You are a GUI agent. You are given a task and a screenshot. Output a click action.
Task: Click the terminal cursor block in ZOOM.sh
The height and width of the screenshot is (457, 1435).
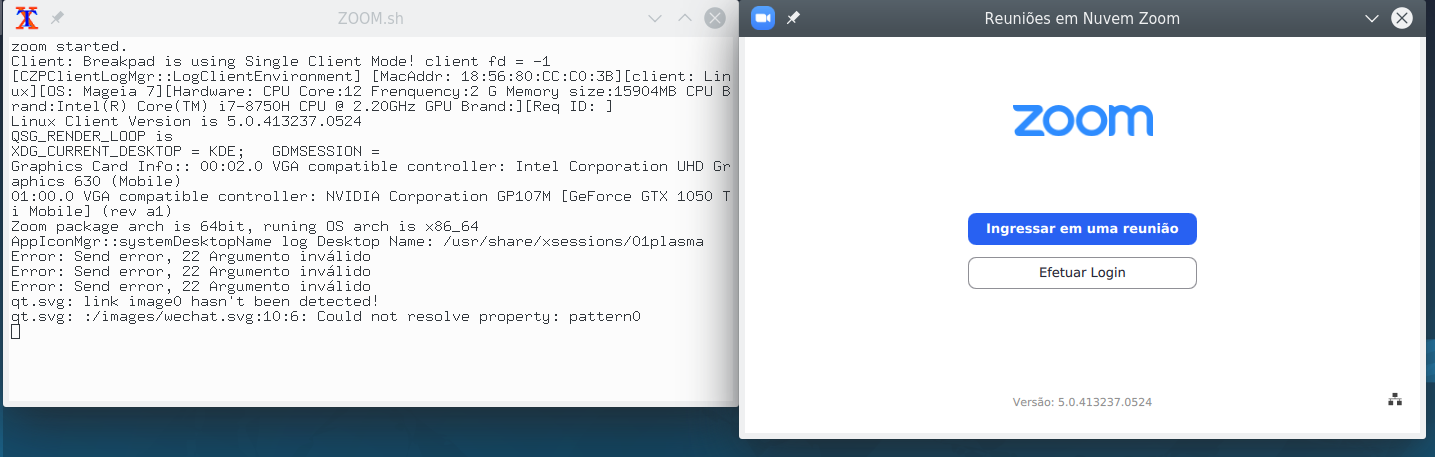pyautogui.click(x=15, y=331)
